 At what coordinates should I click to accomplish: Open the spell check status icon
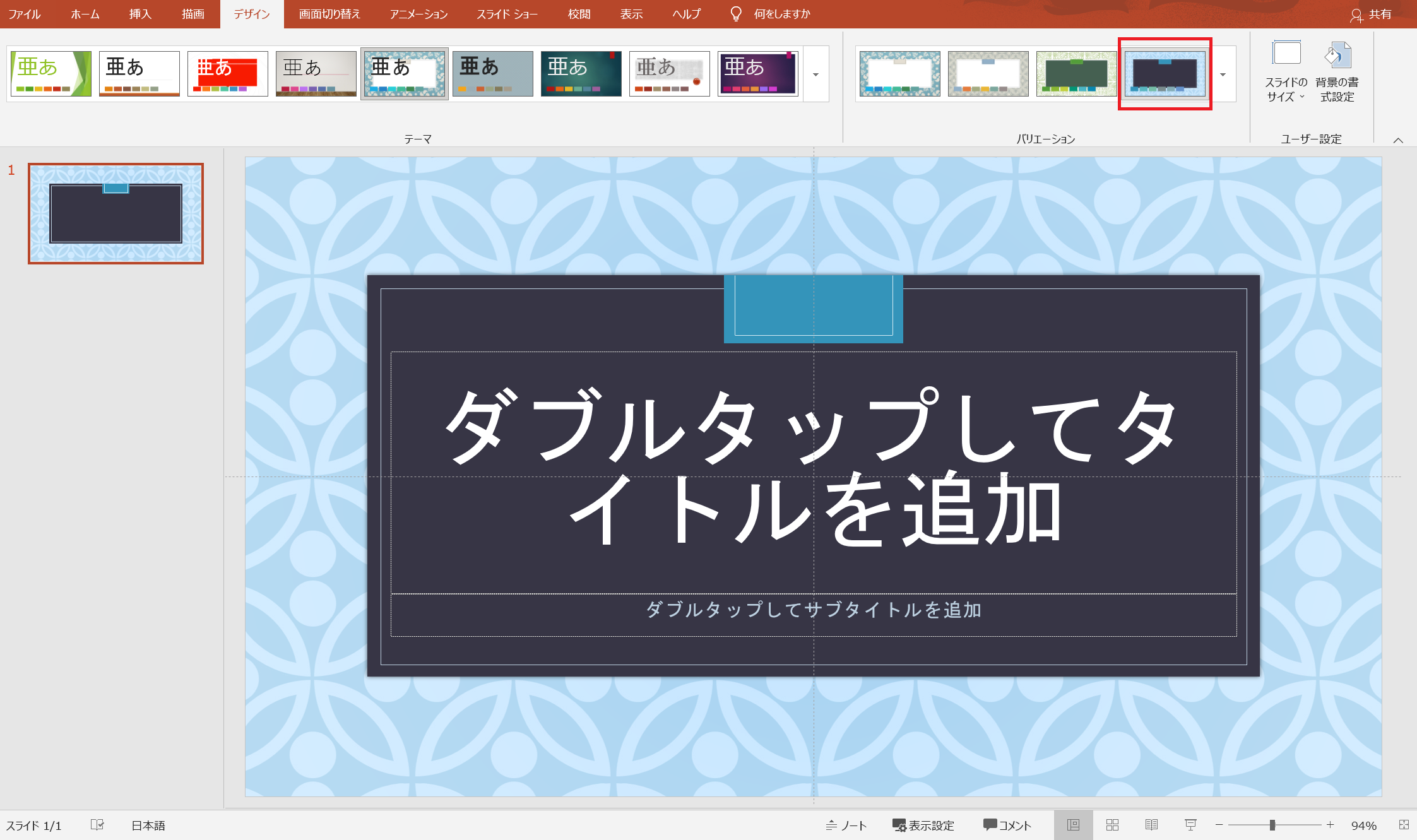[97, 825]
